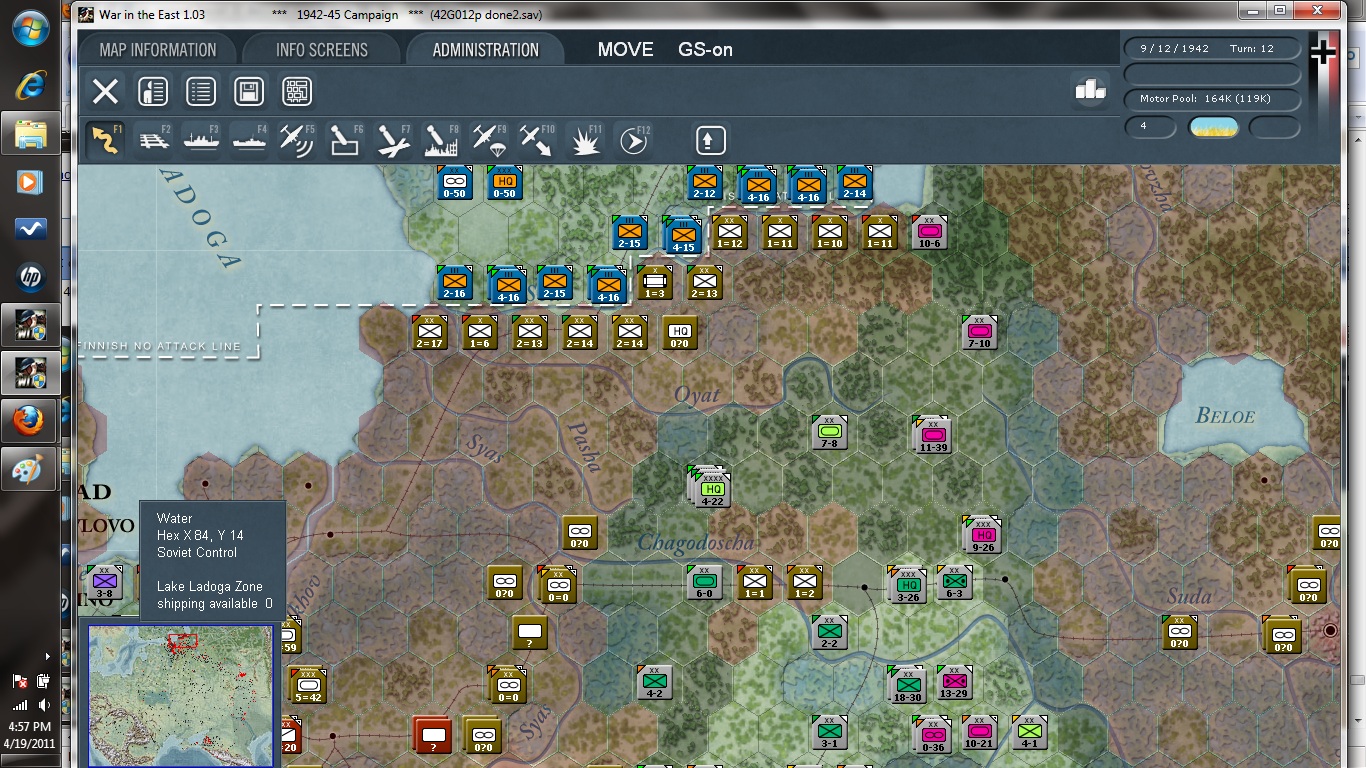Image resolution: width=1366 pixels, height=768 pixels.
Task: Switch to the ADMINISTRATION tab
Action: [486, 50]
